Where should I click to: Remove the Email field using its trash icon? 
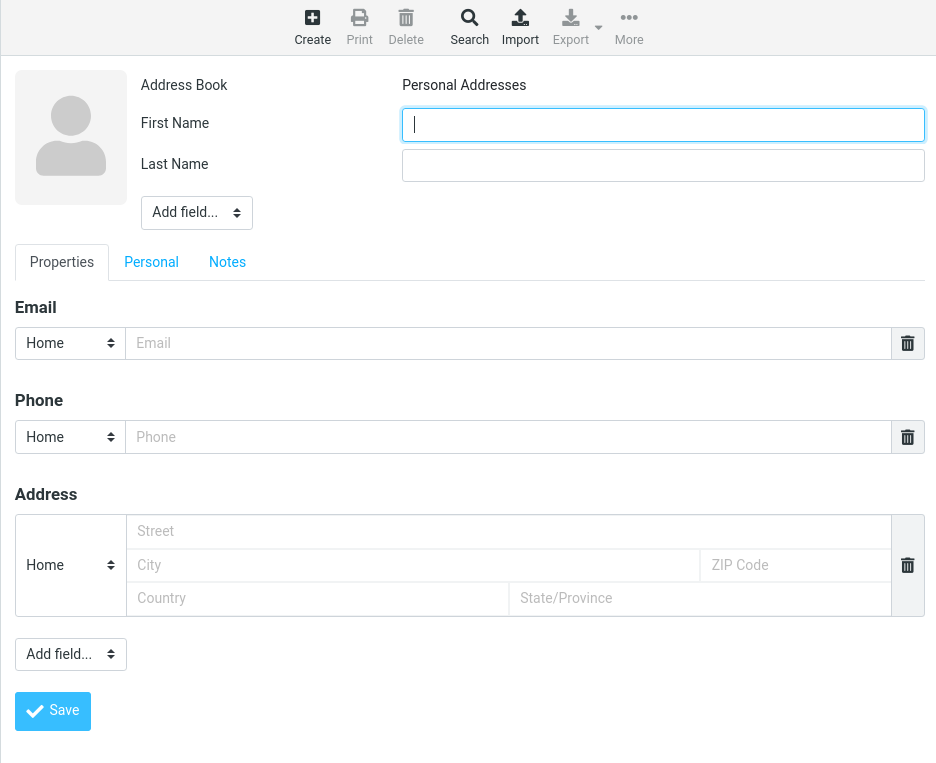[x=907, y=343]
